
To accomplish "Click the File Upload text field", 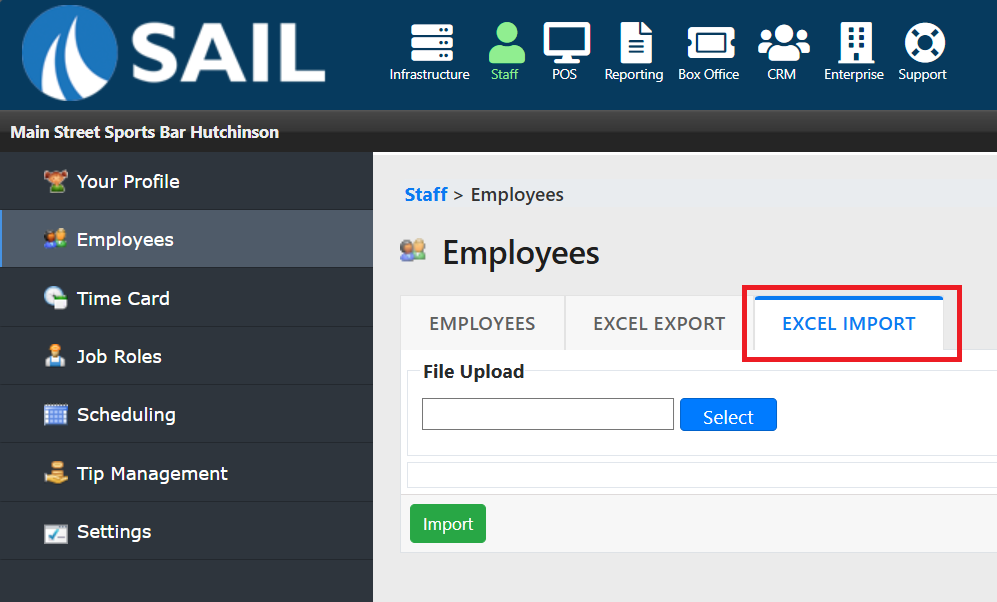I will pyautogui.click(x=547, y=414).
